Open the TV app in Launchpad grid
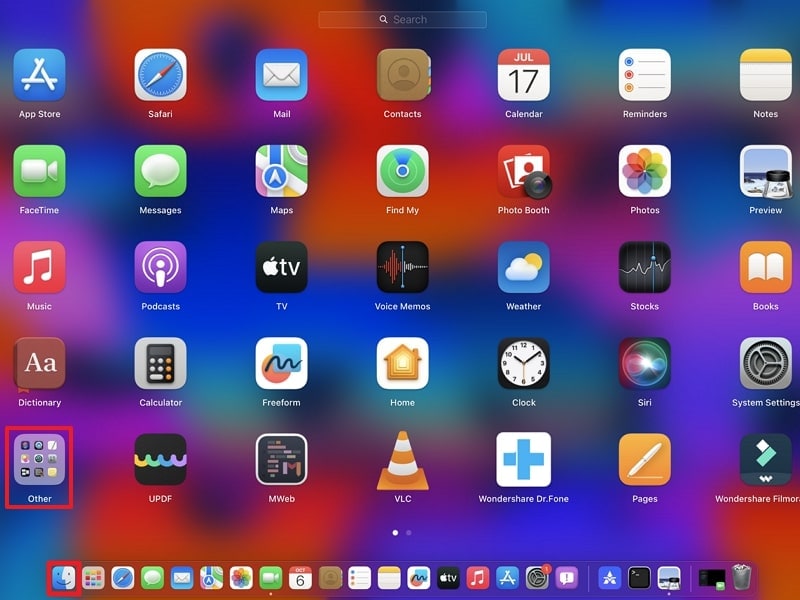The height and width of the screenshot is (600, 800). pos(282,267)
